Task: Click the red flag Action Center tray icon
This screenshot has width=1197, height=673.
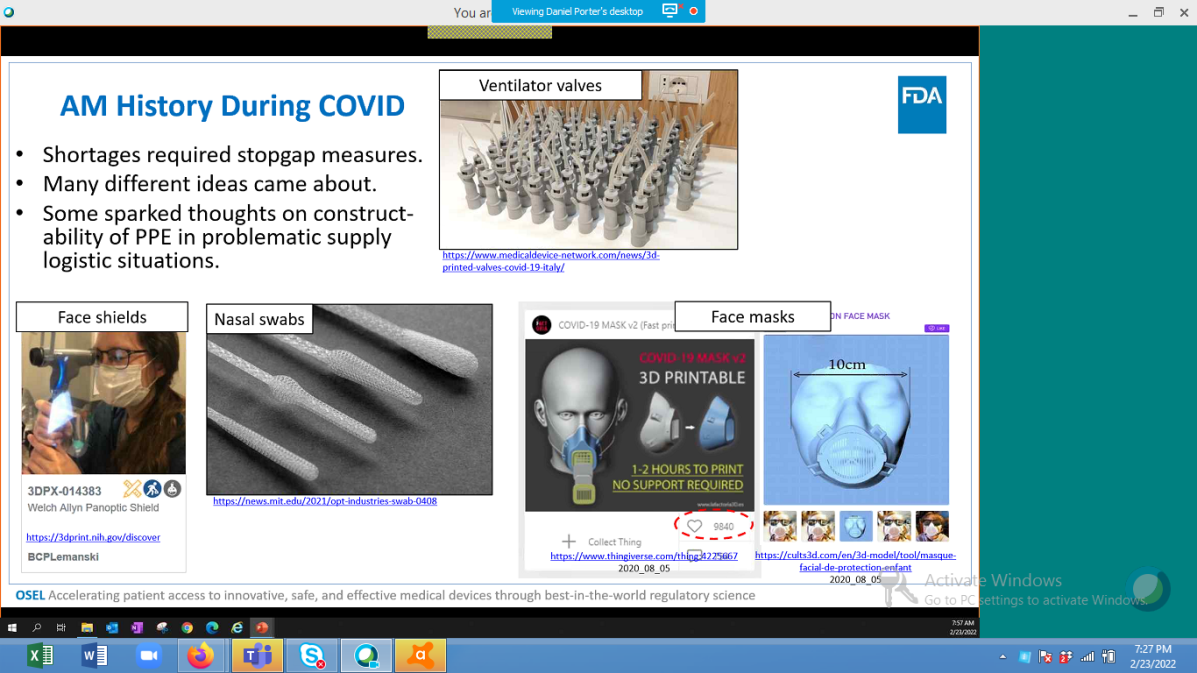Action: tap(1045, 656)
